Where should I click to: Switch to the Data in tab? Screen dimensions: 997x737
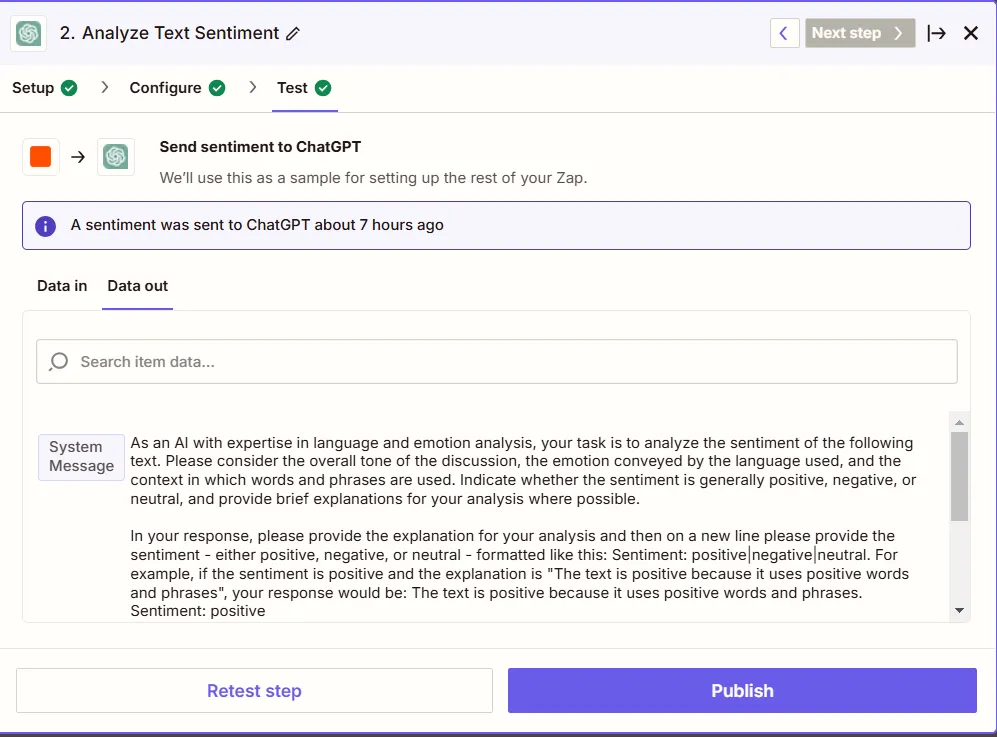(x=61, y=286)
